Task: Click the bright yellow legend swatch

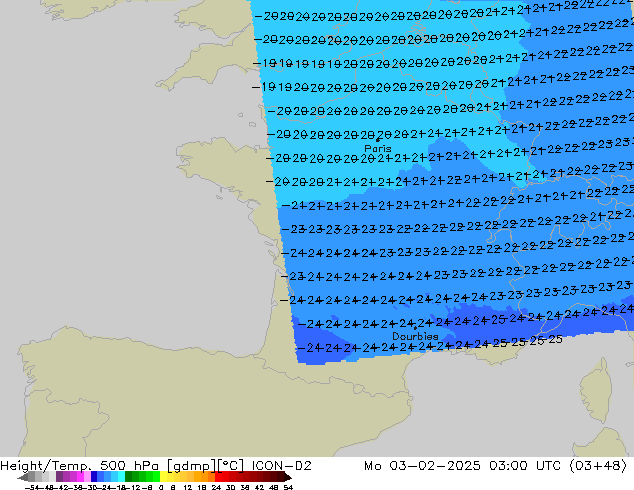Action: pos(163,477)
